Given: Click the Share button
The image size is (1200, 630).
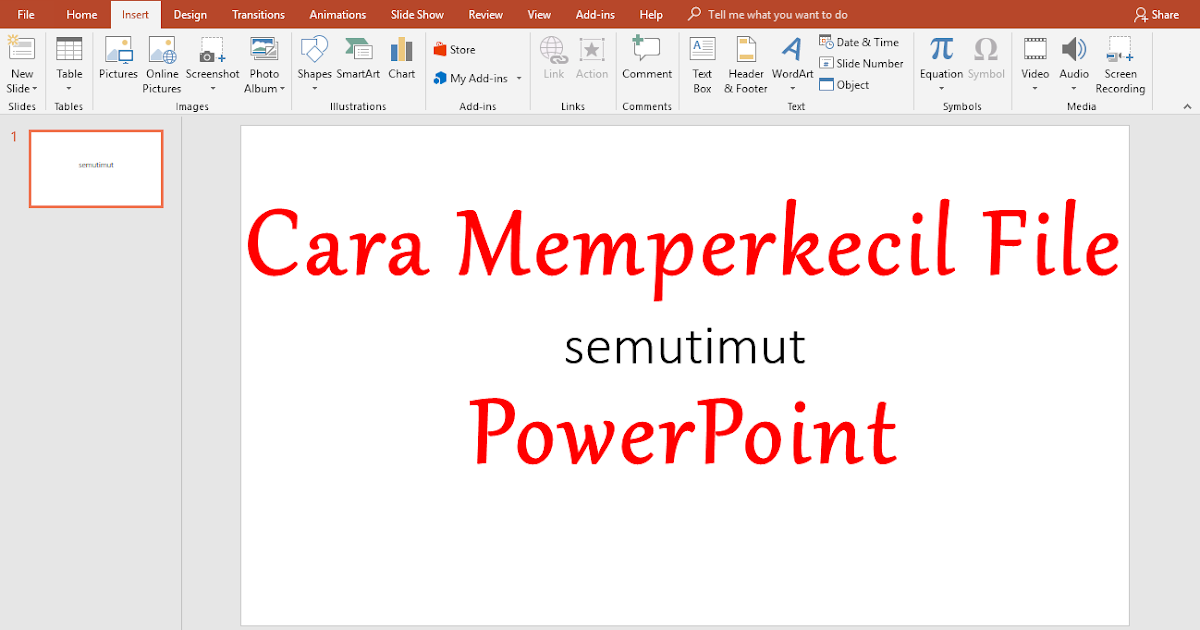Looking at the screenshot, I should tap(1157, 15).
